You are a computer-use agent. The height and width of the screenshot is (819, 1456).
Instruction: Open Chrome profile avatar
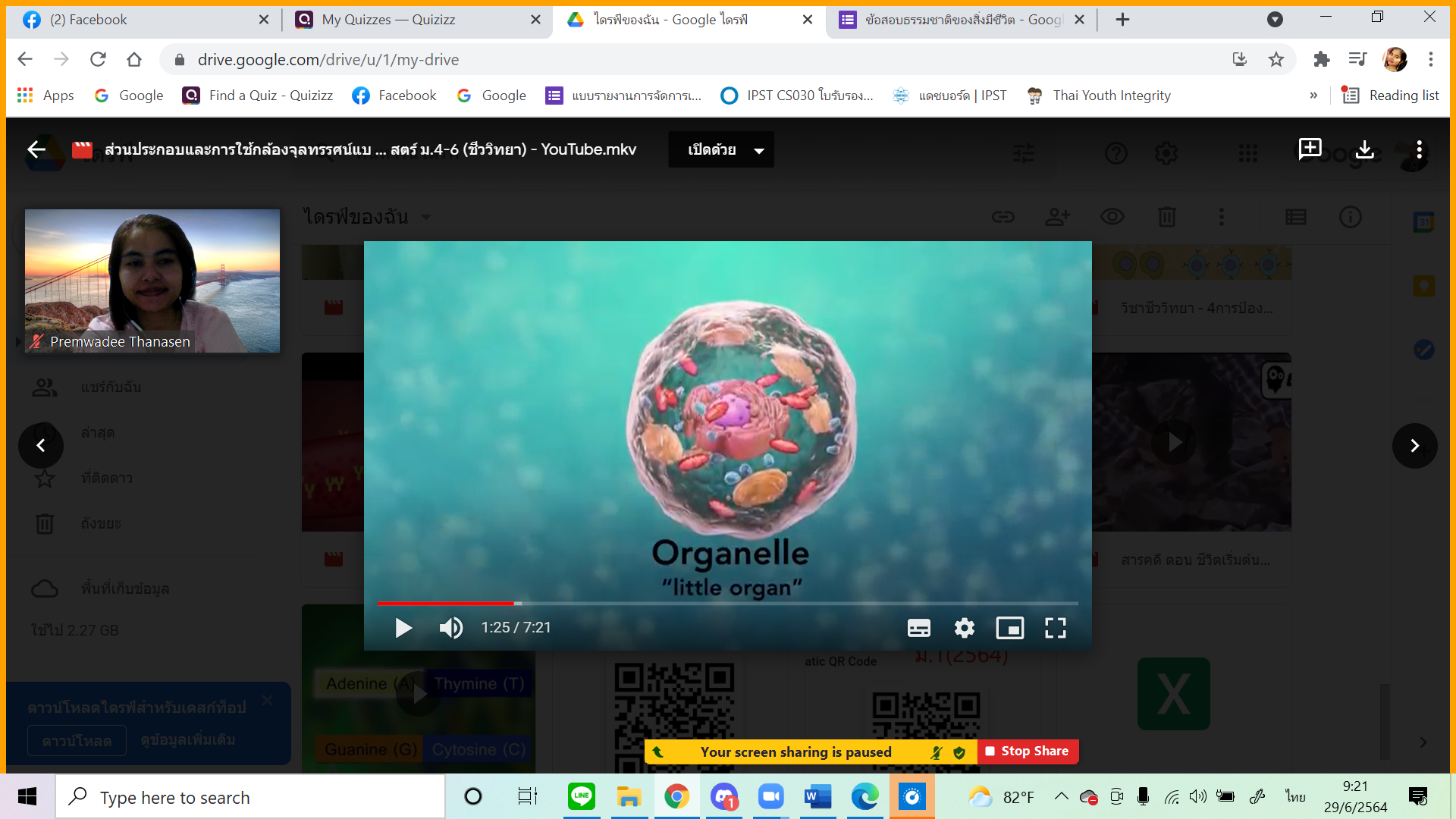pyautogui.click(x=1395, y=59)
